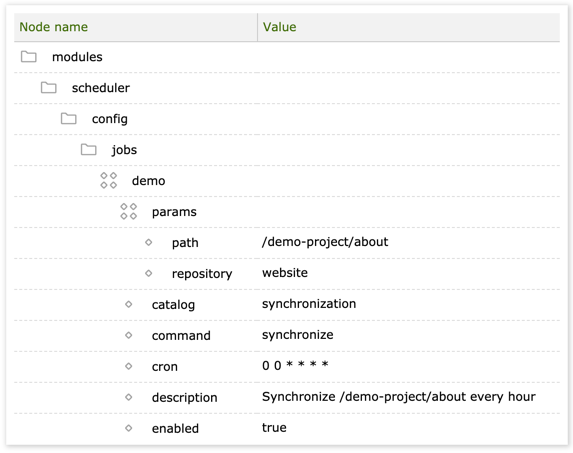Viewport: 573px width, 453px height.
Task: Click the property diamond icon for repository
Action: [148, 273]
